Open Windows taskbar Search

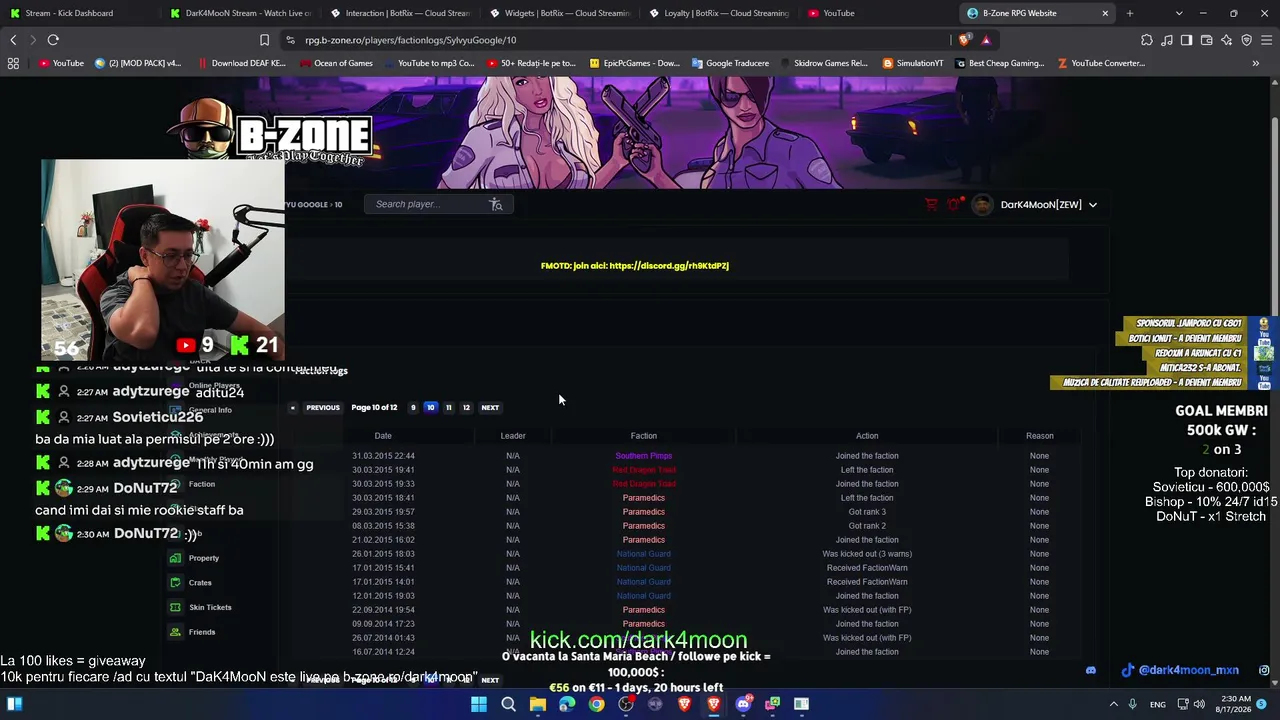point(508,704)
